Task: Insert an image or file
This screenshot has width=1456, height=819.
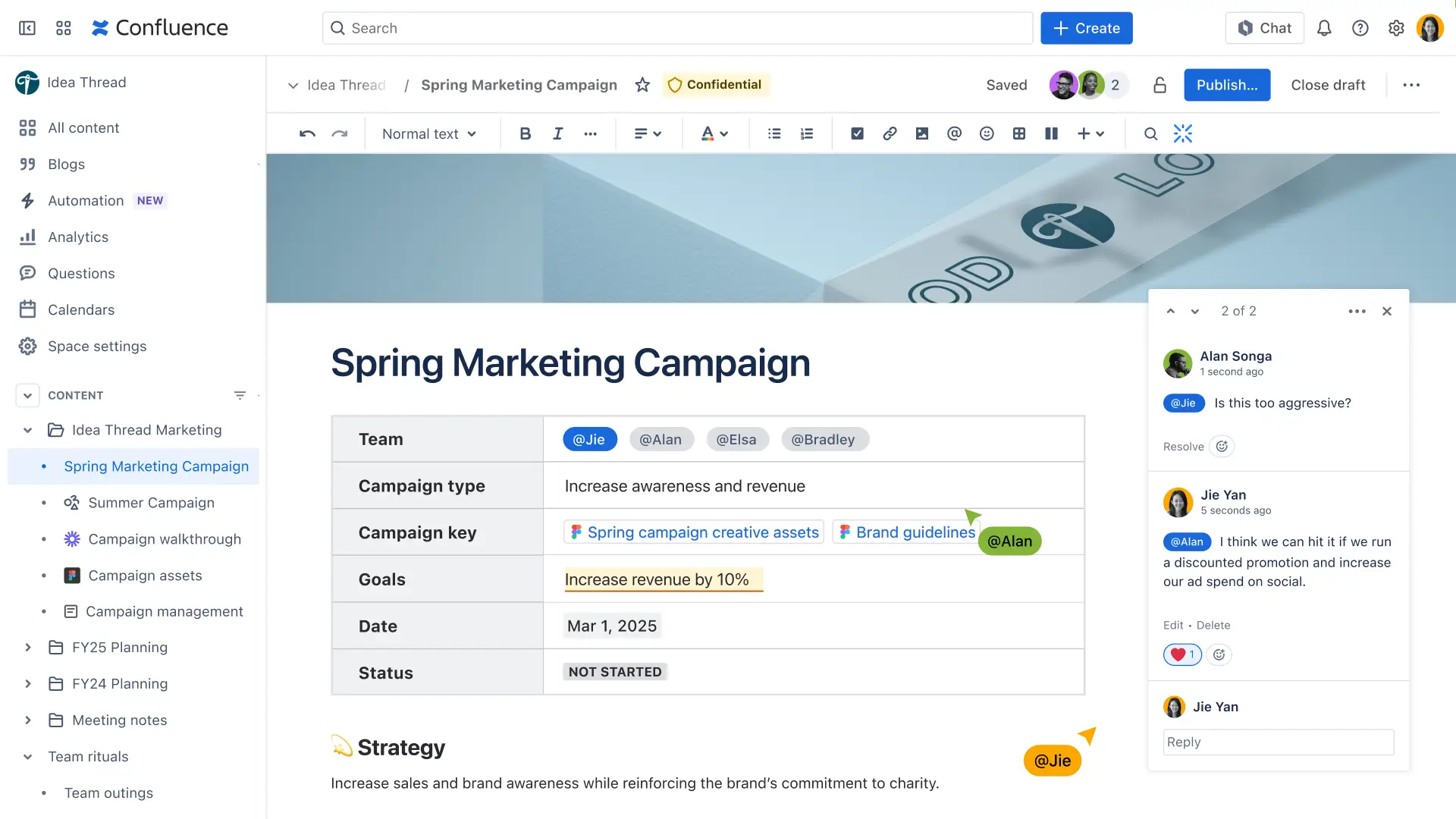Action: pos(922,133)
